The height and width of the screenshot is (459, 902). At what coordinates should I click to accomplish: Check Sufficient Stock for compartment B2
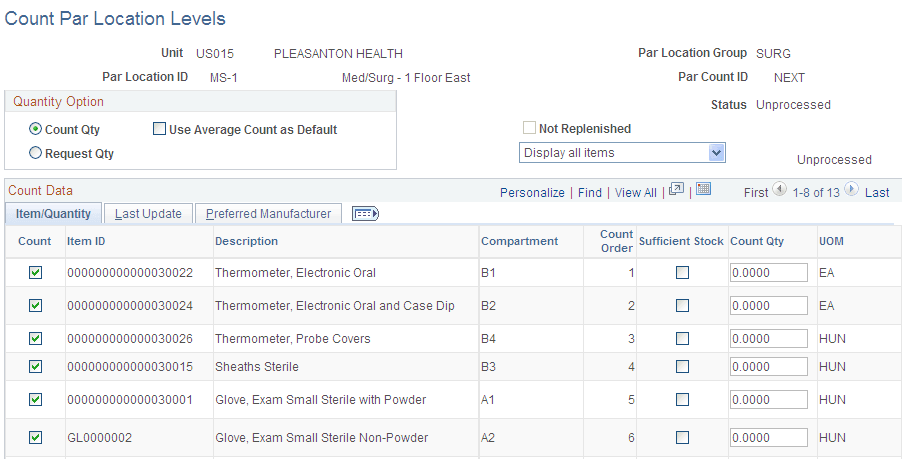tap(682, 305)
